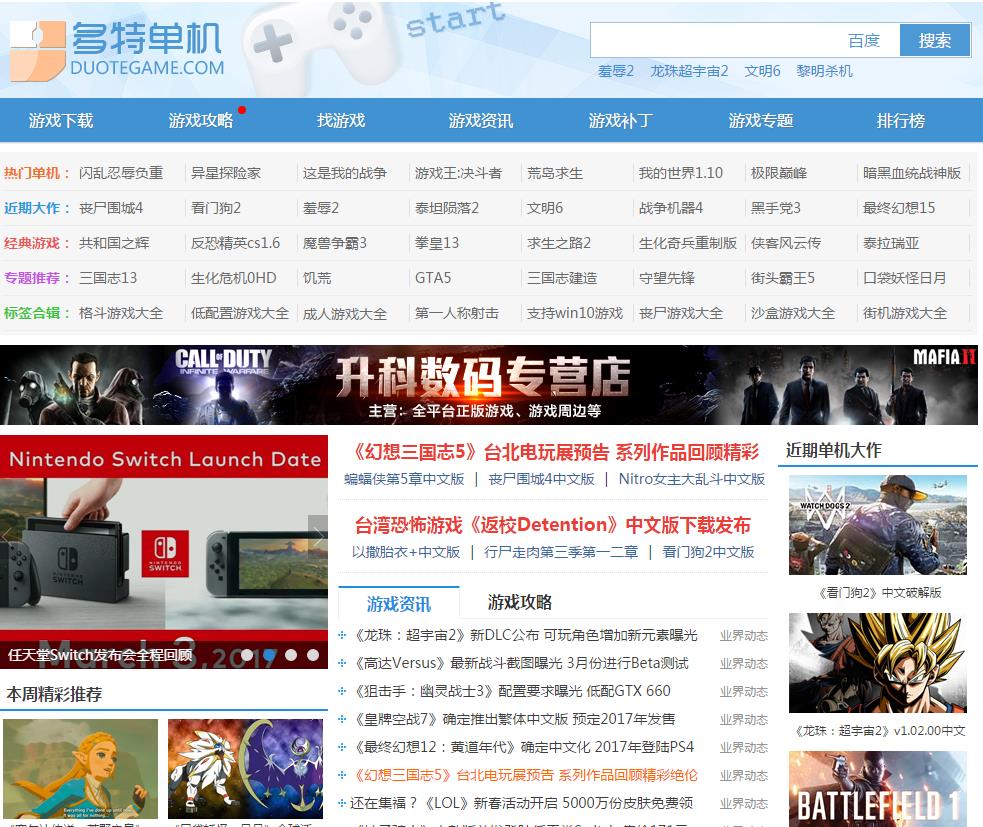Open 《龙珠：超宇宙2》v1.02.00中文 caption

coord(878,730)
